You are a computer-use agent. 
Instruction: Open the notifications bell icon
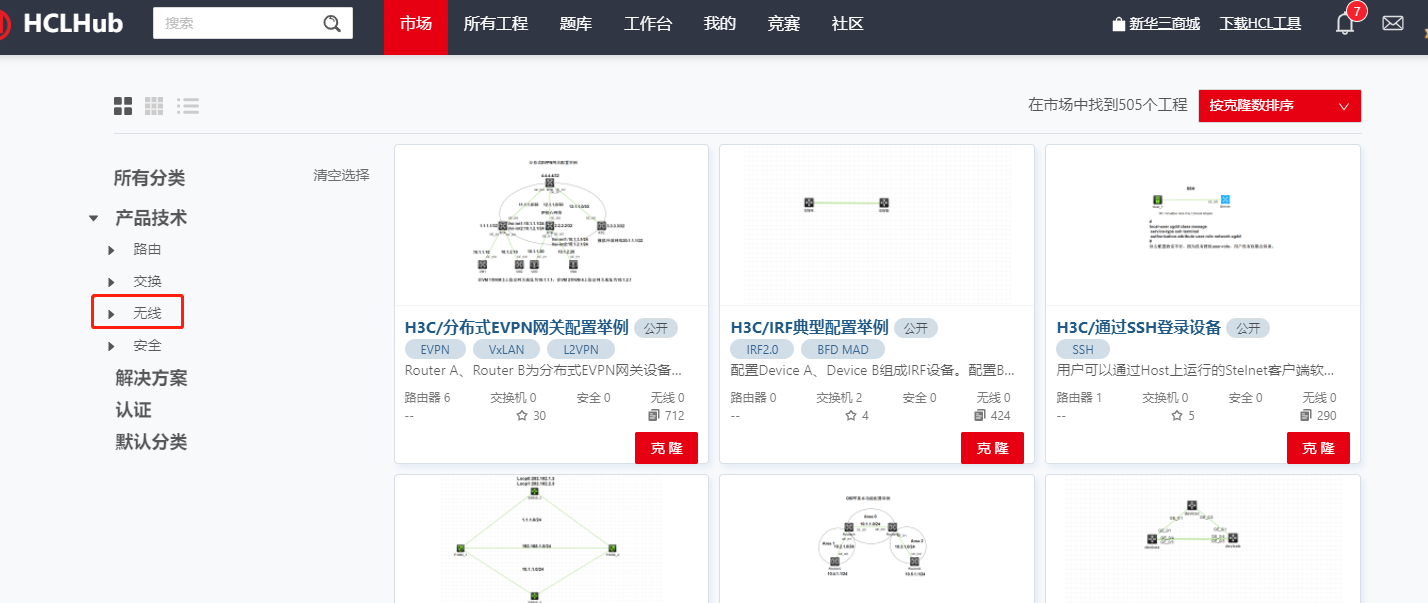pyautogui.click(x=1345, y=24)
